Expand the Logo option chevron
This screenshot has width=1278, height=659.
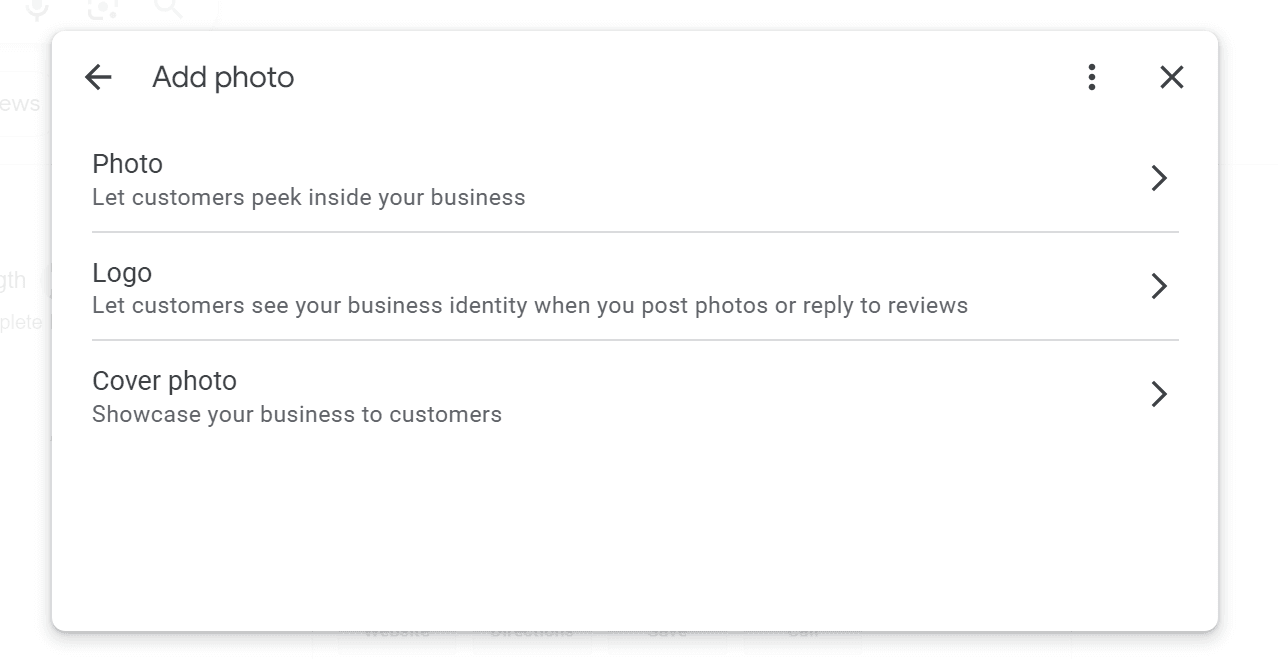[1159, 286]
